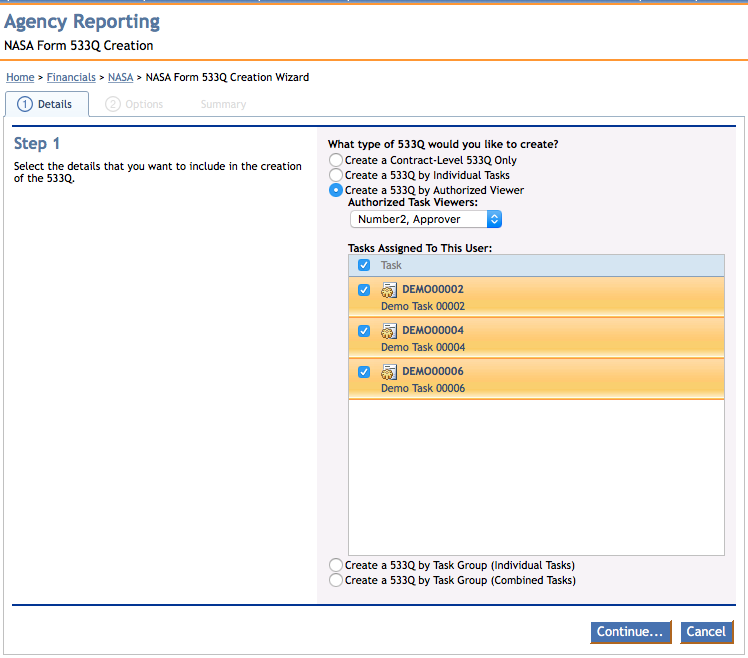The image size is (748, 658).
Task: Open the Financials breadcrumb link
Action: click(71, 77)
